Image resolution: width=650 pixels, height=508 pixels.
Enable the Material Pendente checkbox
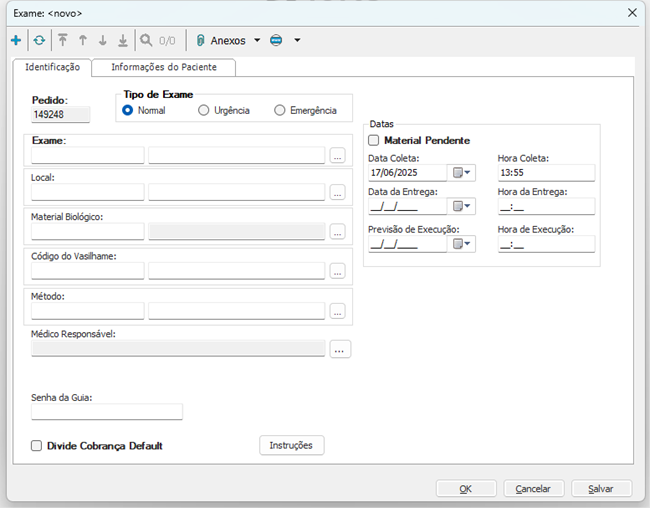pos(374,141)
